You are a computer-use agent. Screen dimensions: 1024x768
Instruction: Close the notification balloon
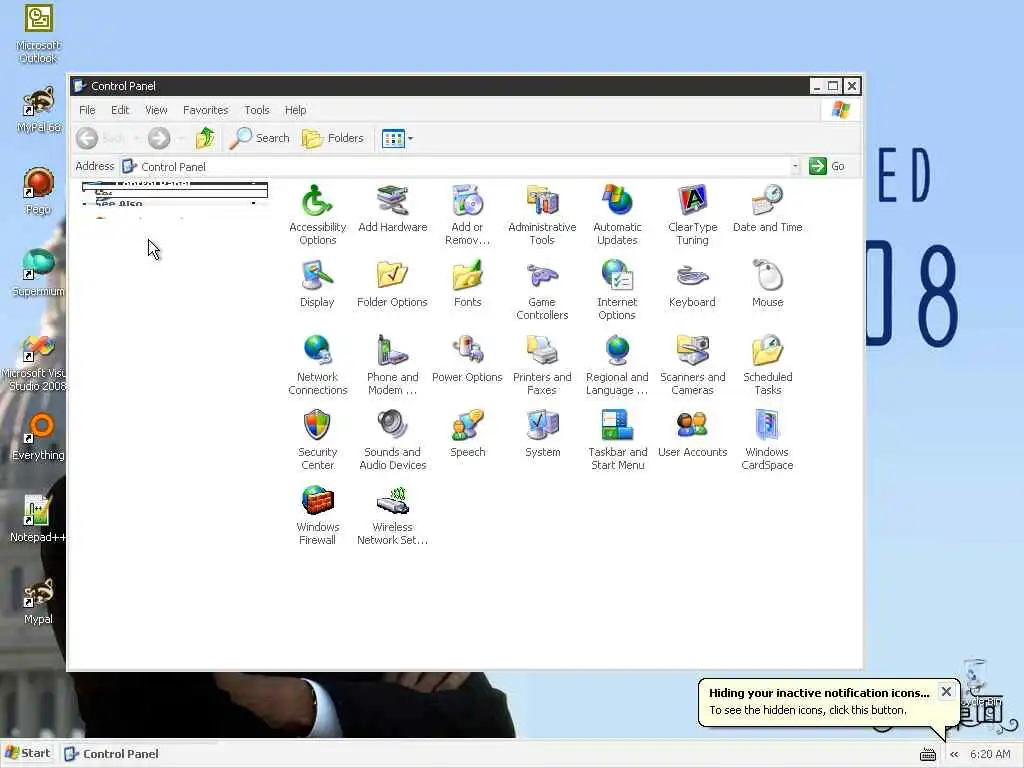[946, 692]
